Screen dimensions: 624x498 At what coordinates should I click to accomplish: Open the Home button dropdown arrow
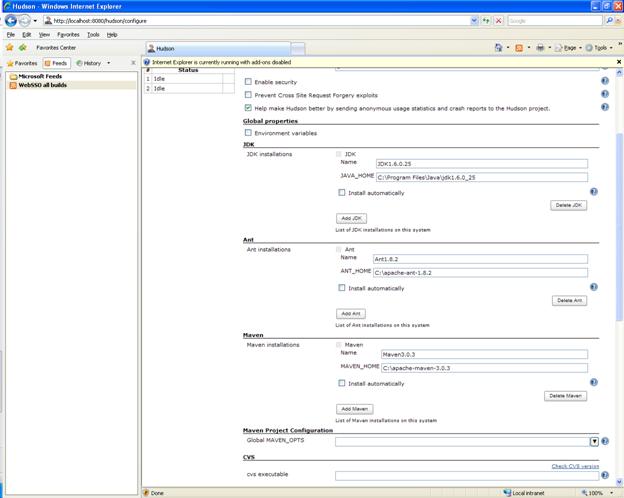508,48
